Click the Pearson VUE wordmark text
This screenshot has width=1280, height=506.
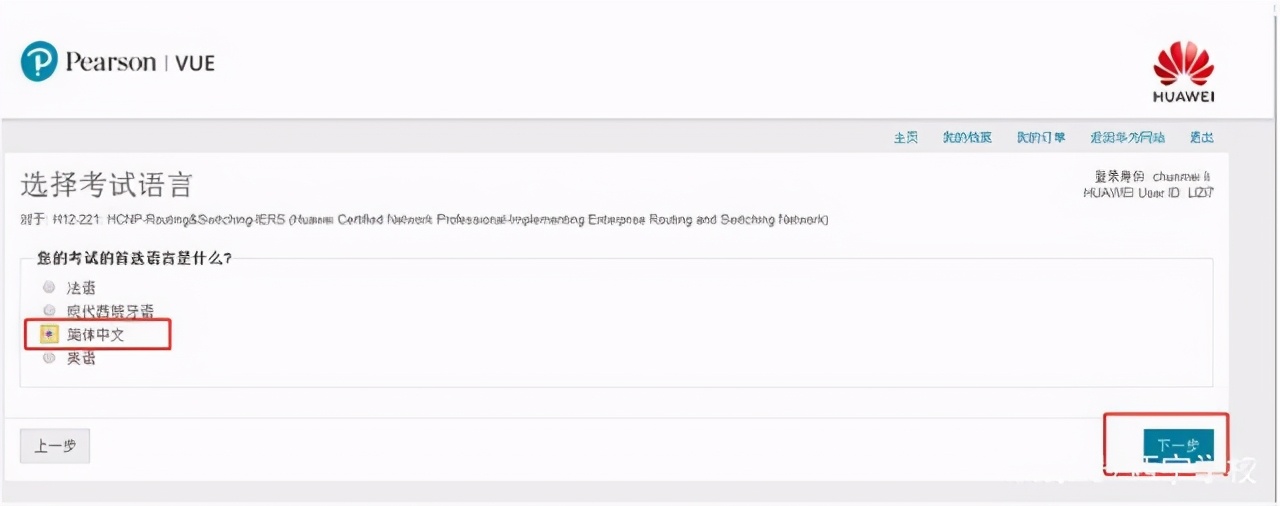140,62
